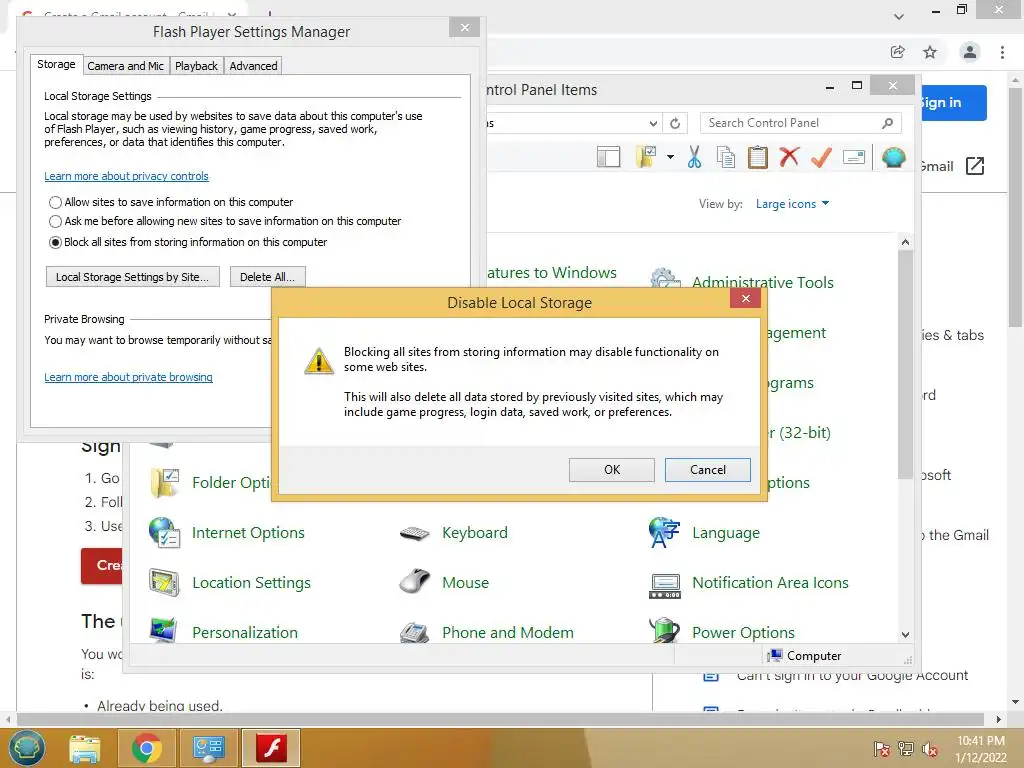Open Chrome three-dot menu
Viewport: 1024px width, 768px height.
coord(1002,52)
